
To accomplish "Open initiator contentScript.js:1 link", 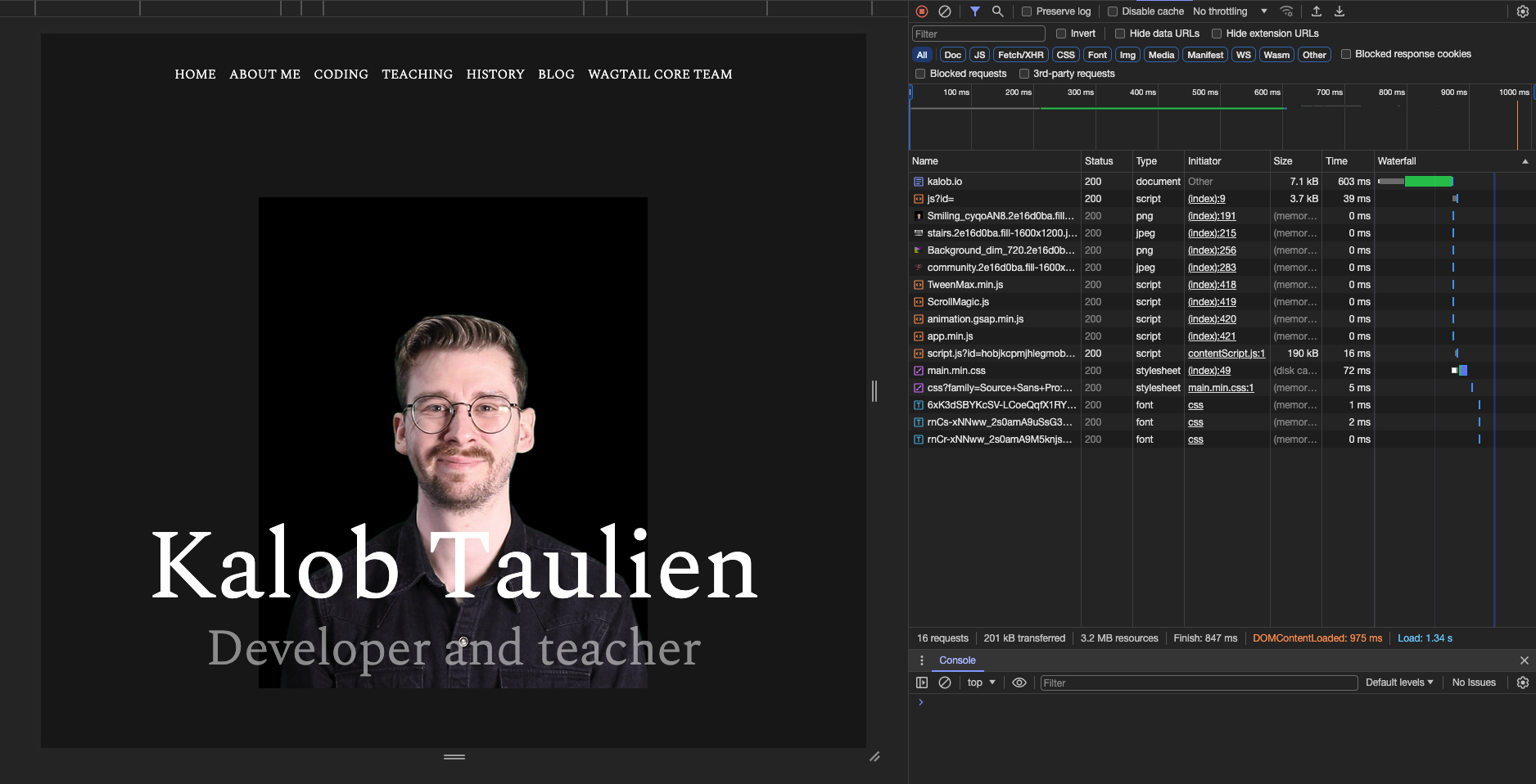I will pyautogui.click(x=1226, y=354).
